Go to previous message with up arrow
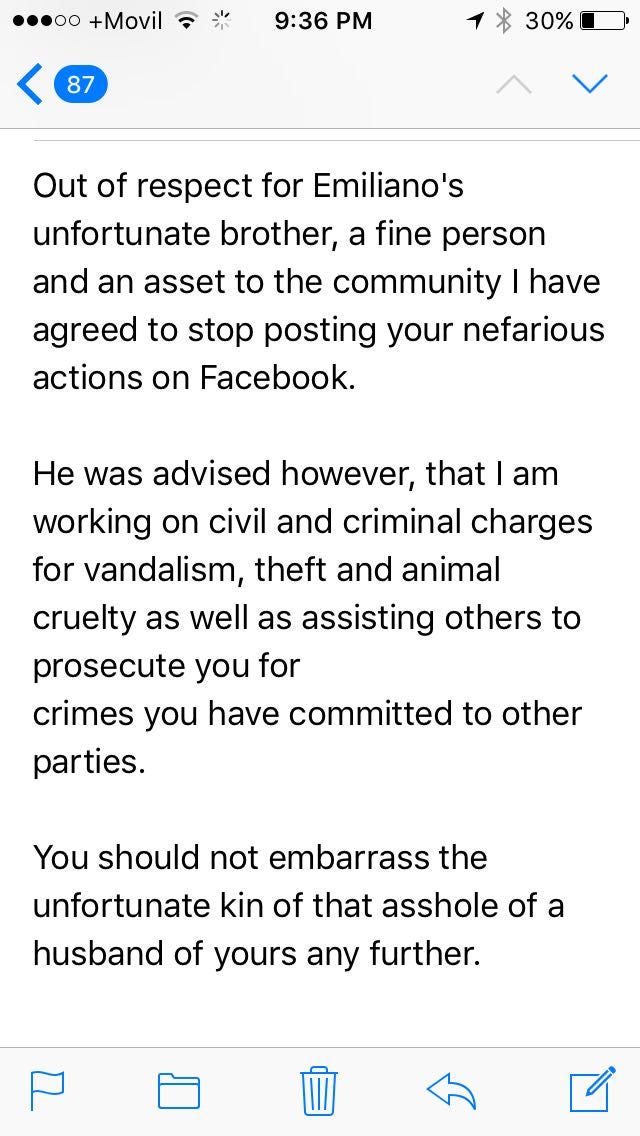 pos(514,85)
